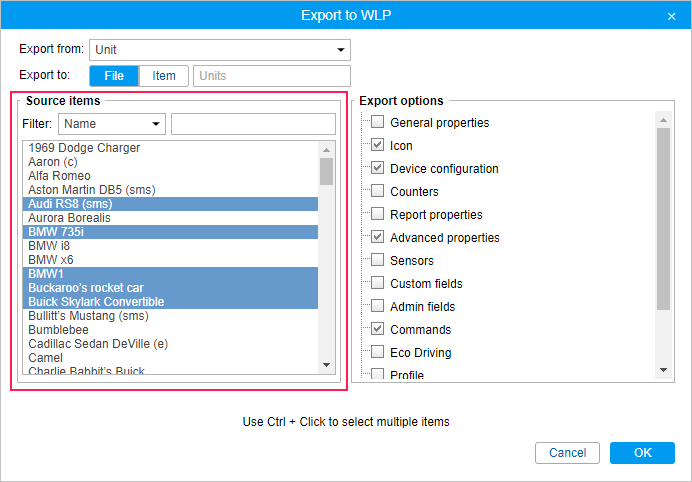Open the Export from dropdown
This screenshot has height=482, width=692.
220,50
